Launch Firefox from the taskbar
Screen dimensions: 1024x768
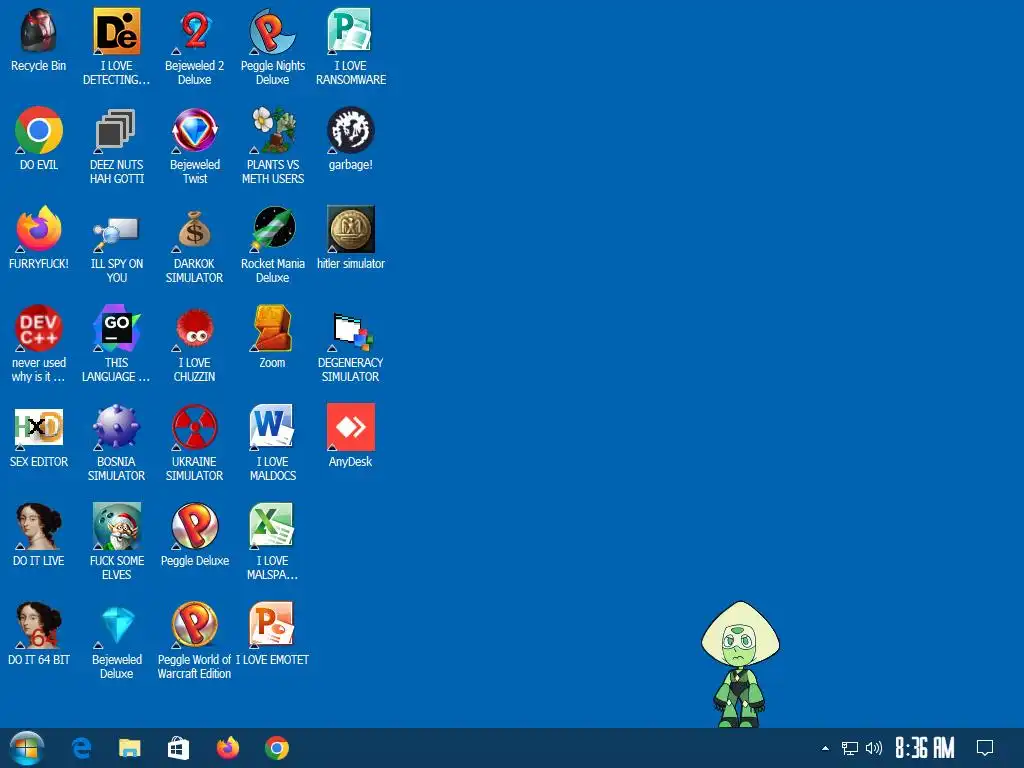pyautogui.click(x=228, y=748)
